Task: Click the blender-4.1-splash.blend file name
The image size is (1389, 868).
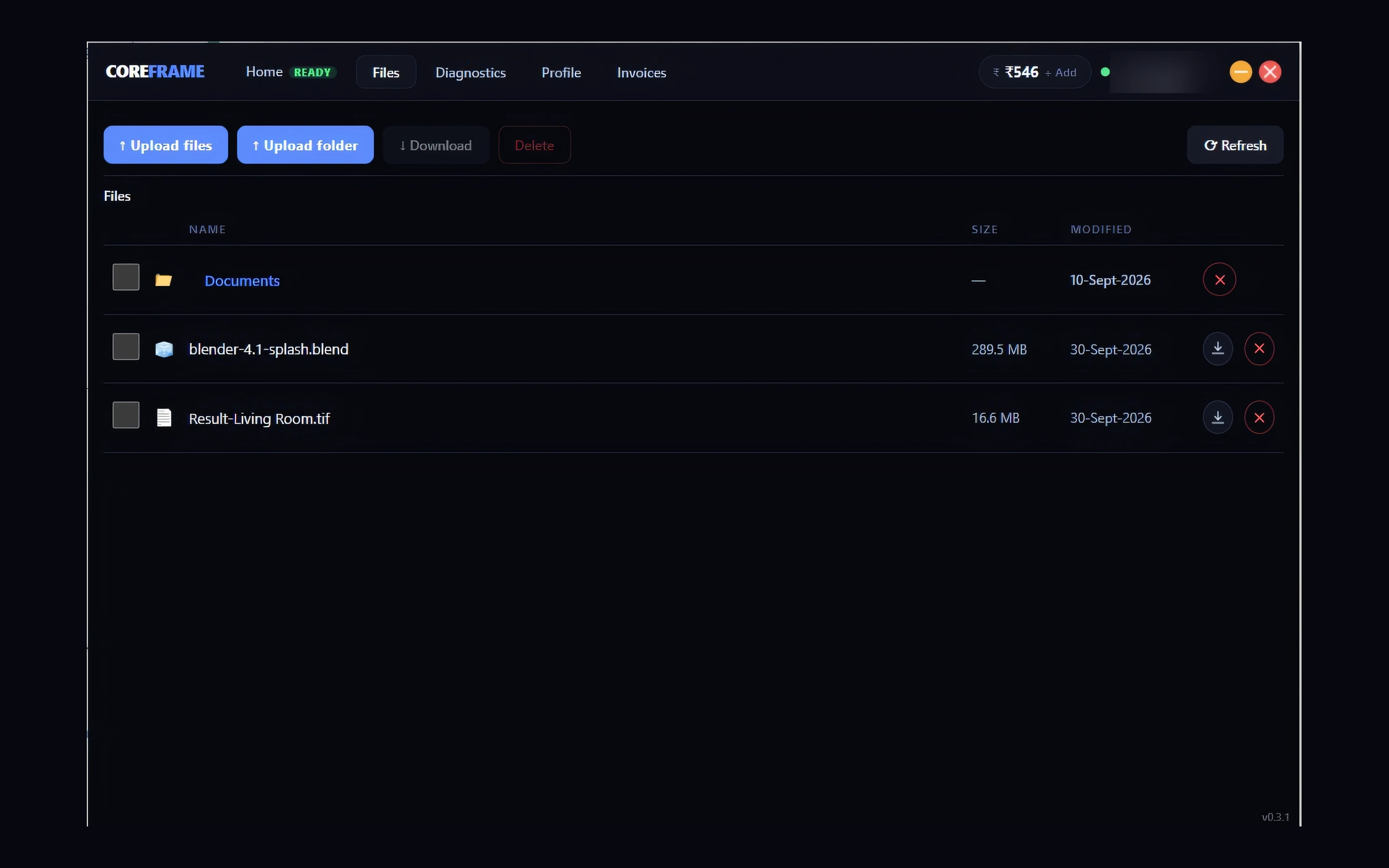Action: (268, 349)
